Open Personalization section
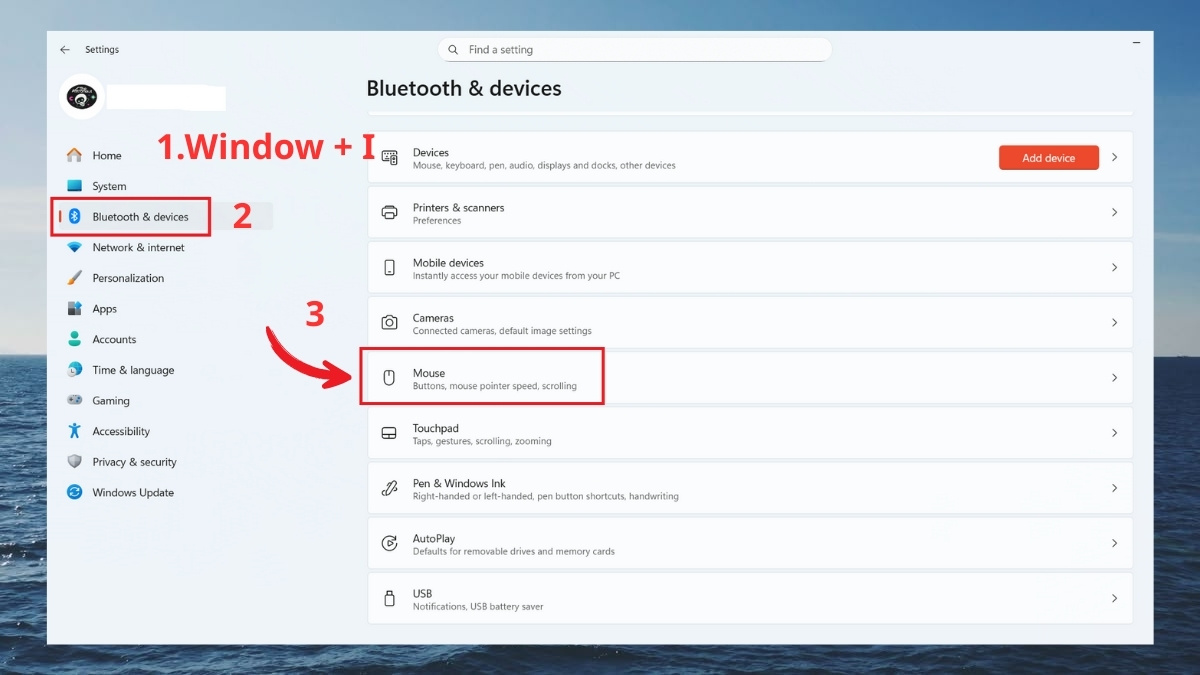 pos(128,278)
